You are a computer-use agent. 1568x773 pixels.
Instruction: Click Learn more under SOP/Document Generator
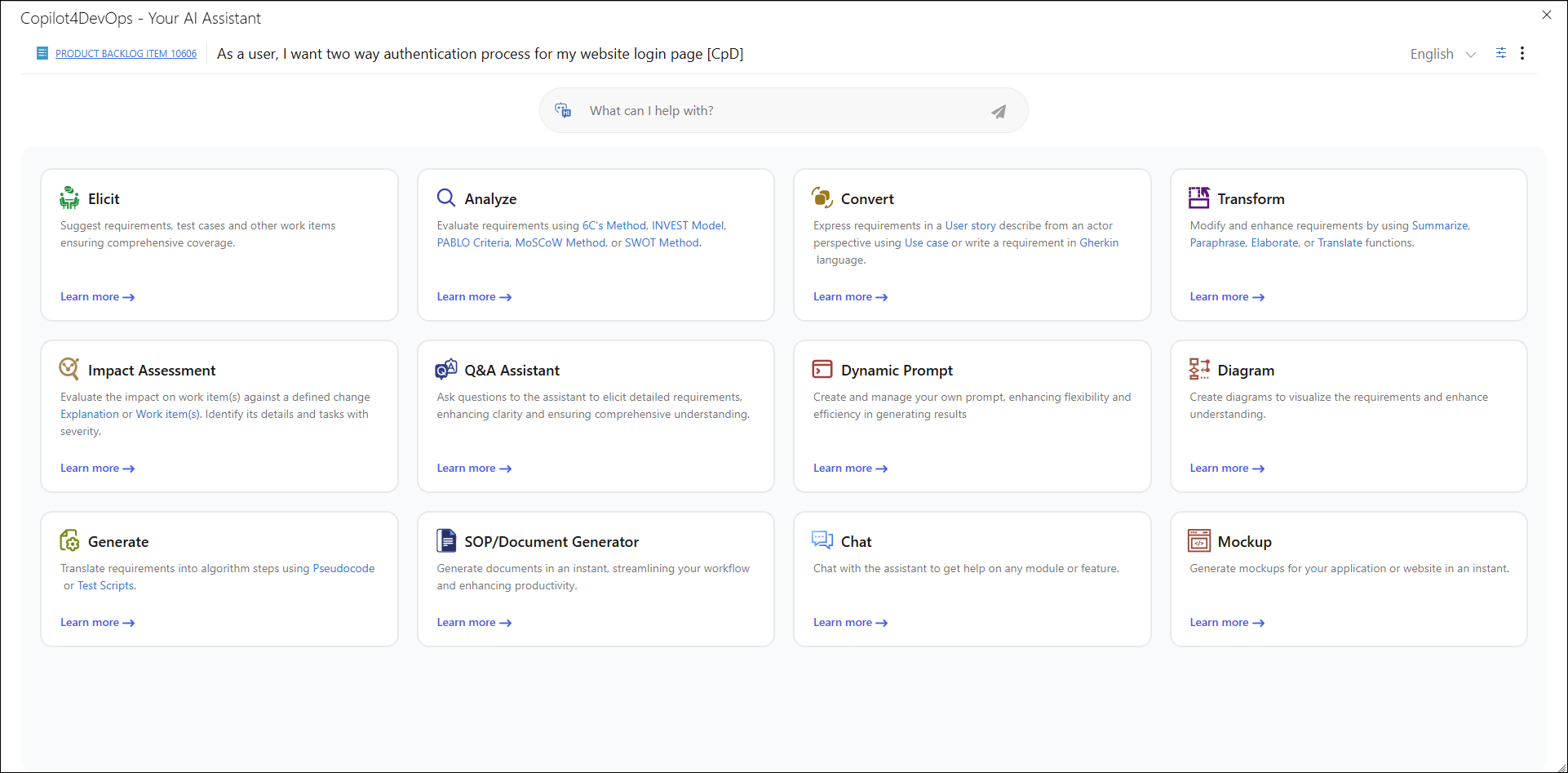point(473,623)
